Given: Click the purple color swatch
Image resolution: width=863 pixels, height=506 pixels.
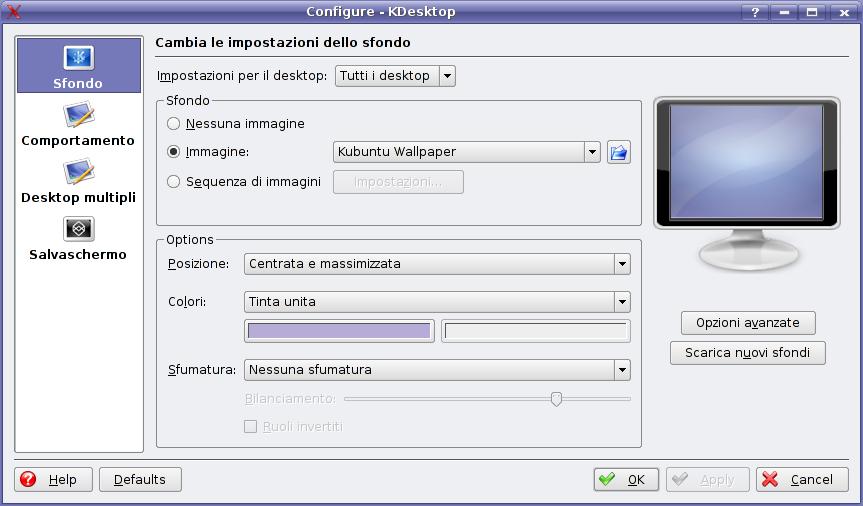Looking at the screenshot, I should (339, 331).
